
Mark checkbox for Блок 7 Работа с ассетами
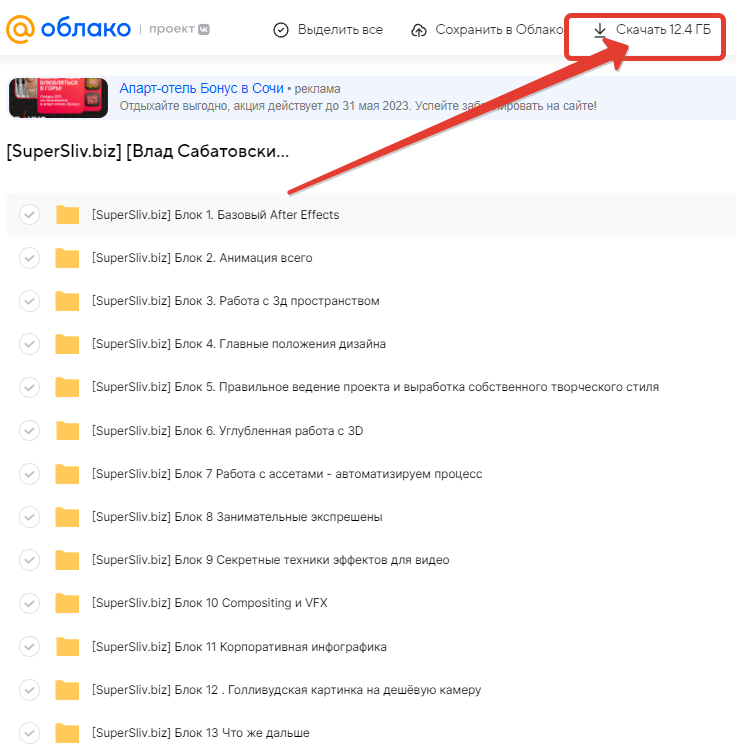tap(29, 474)
